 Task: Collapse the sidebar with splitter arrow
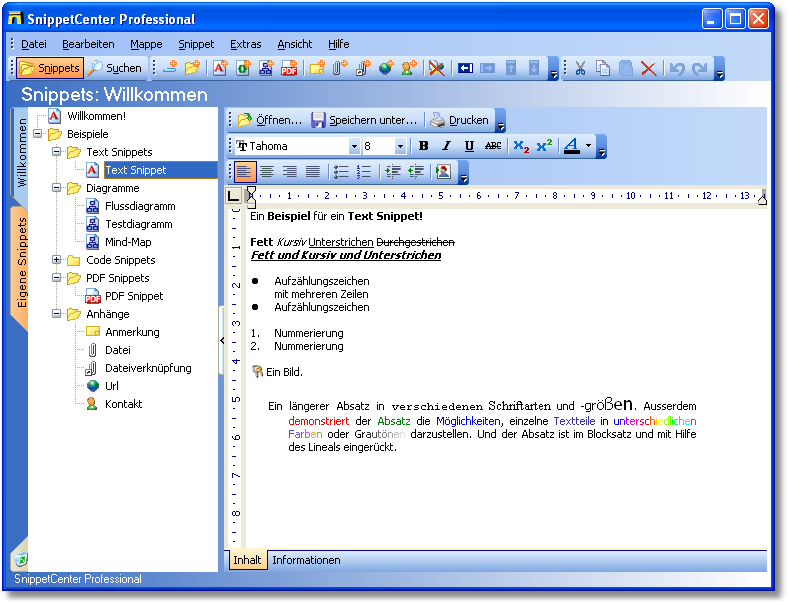click(x=222, y=340)
